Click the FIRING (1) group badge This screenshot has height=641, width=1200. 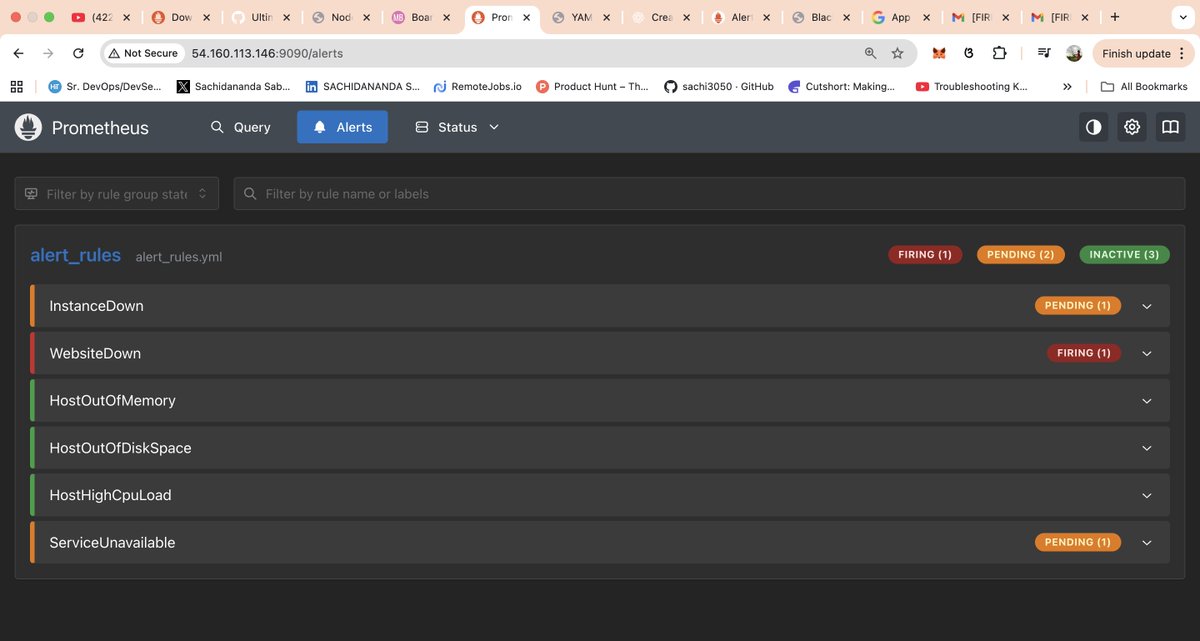pos(925,255)
